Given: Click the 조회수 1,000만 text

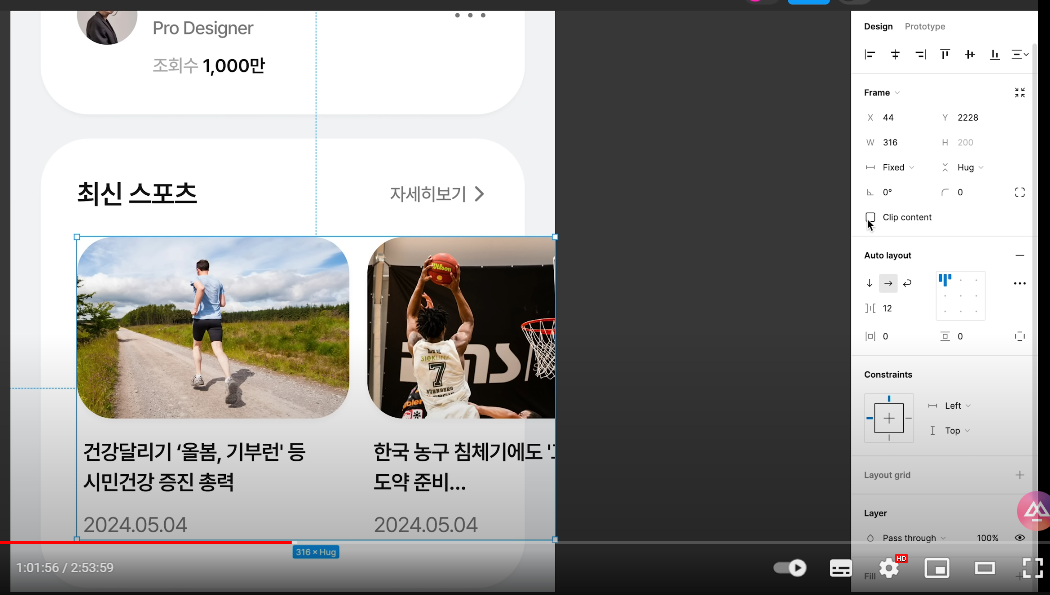Looking at the screenshot, I should [x=208, y=66].
